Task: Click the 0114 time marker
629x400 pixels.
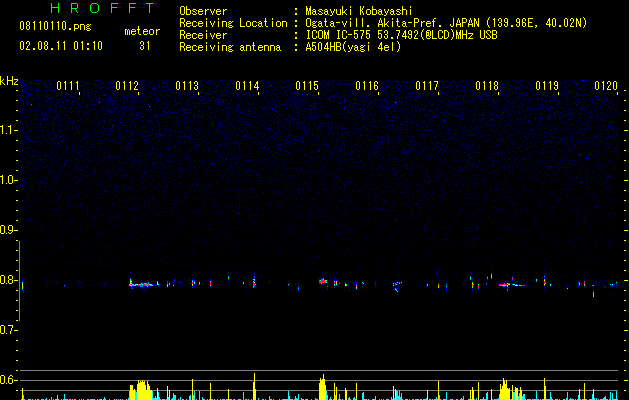Action: pyautogui.click(x=247, y=86)
